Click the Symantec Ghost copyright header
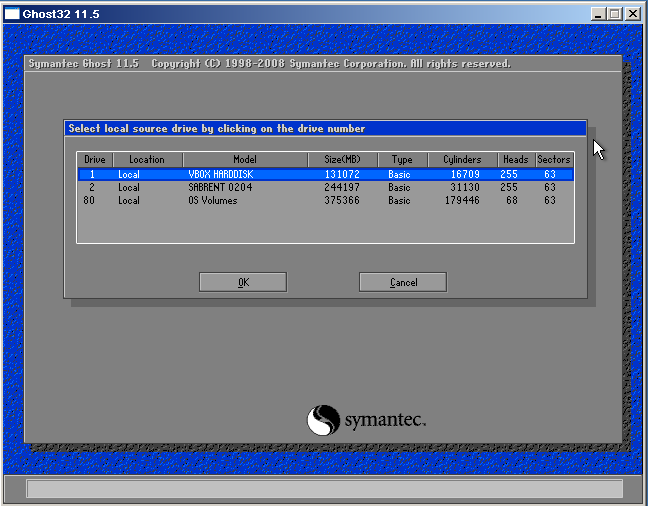 coord(269,64)
